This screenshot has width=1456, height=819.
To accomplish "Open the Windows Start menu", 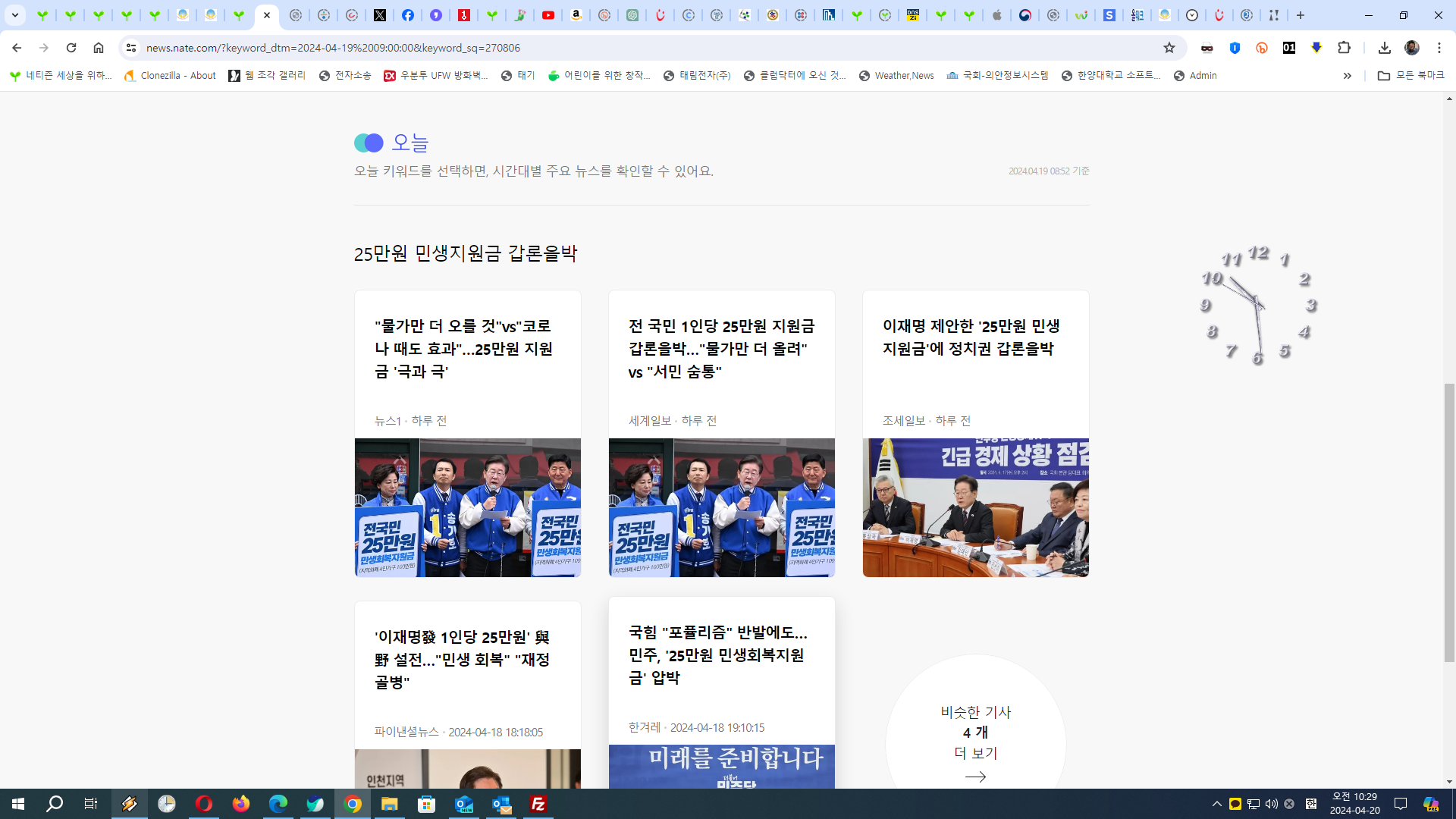I will click(18, 804).
